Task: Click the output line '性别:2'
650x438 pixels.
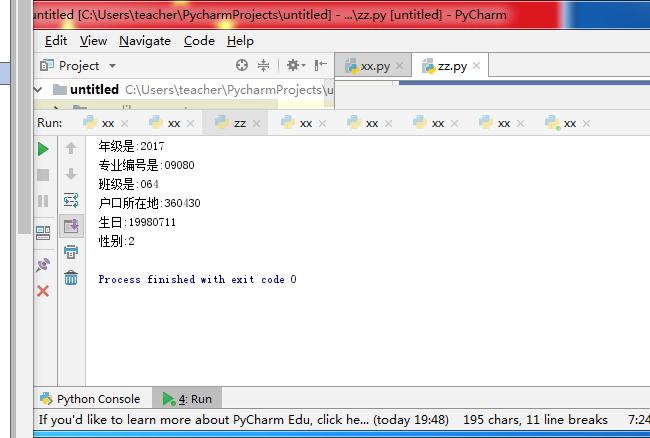Action: point(116,241)
